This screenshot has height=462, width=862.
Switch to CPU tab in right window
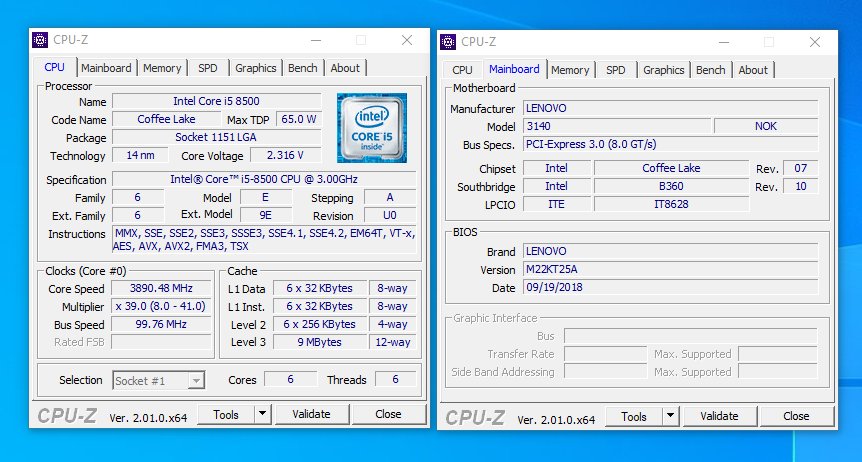click(x=462, y=70)
